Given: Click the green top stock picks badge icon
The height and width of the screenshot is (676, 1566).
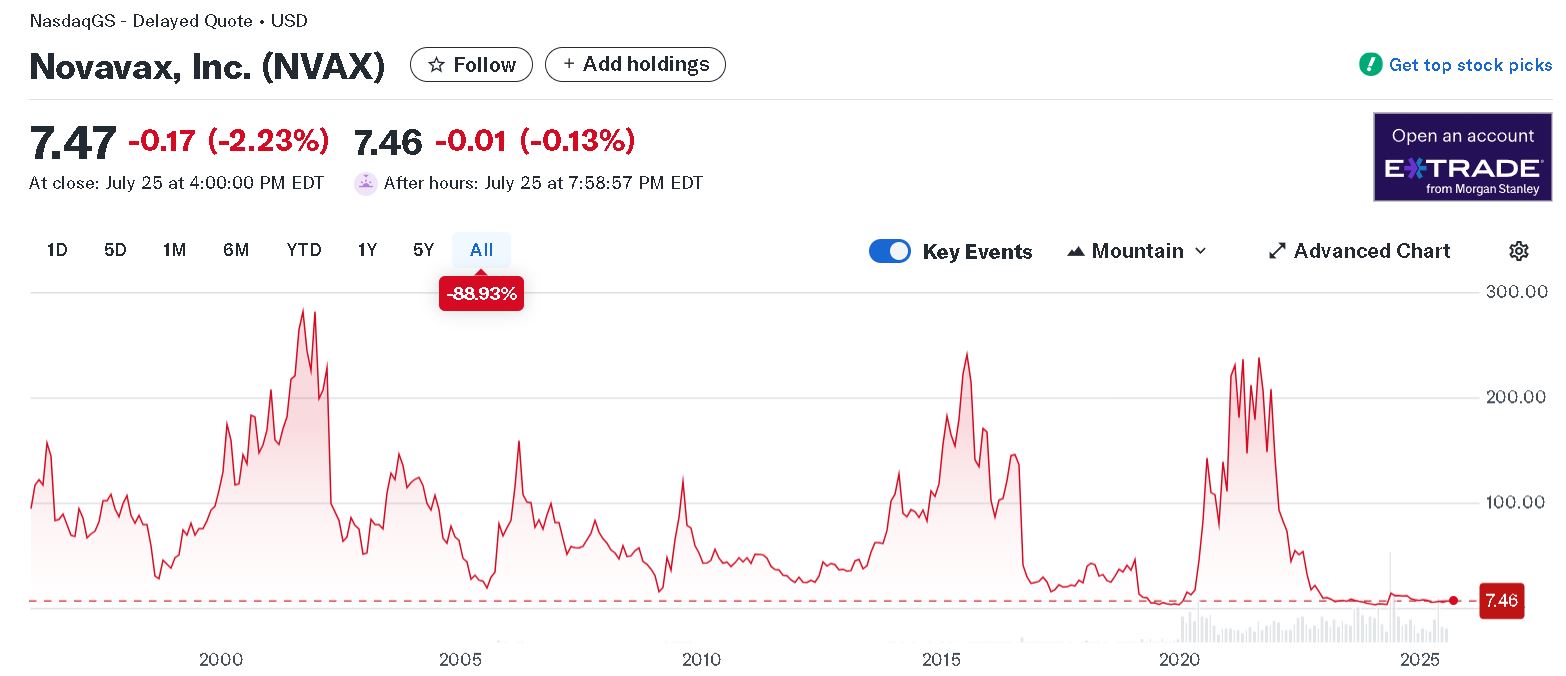Looking at the screenshot, I should pos(1370,65).
